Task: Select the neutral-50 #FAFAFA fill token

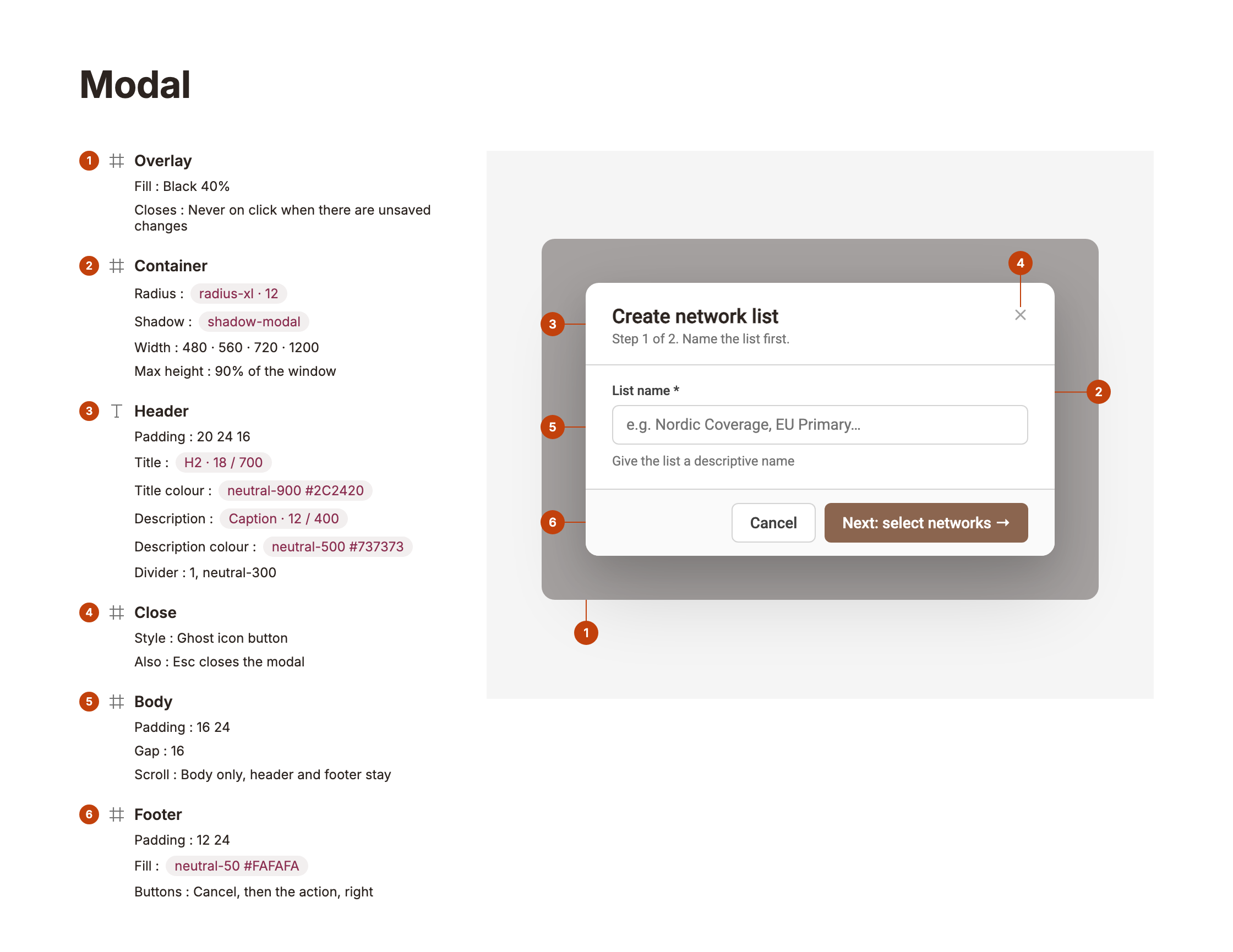Action: click(237, 866)
